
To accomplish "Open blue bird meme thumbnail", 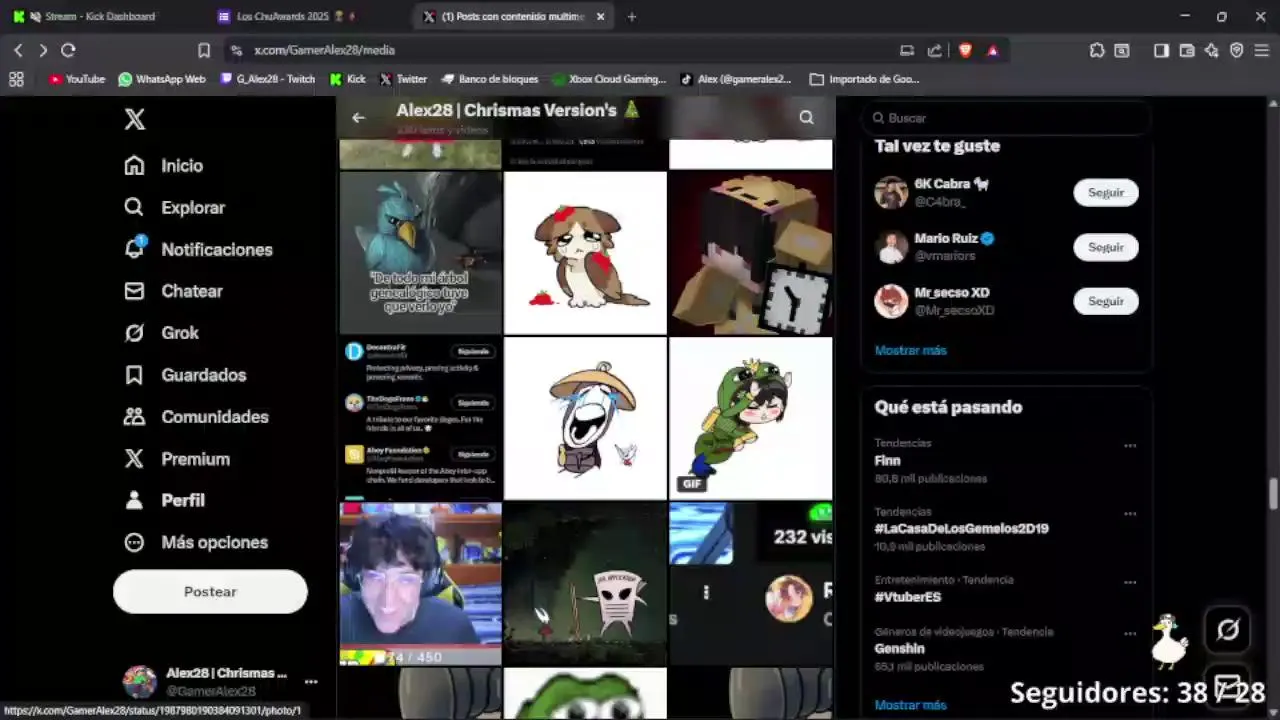I will click(421, 253).
